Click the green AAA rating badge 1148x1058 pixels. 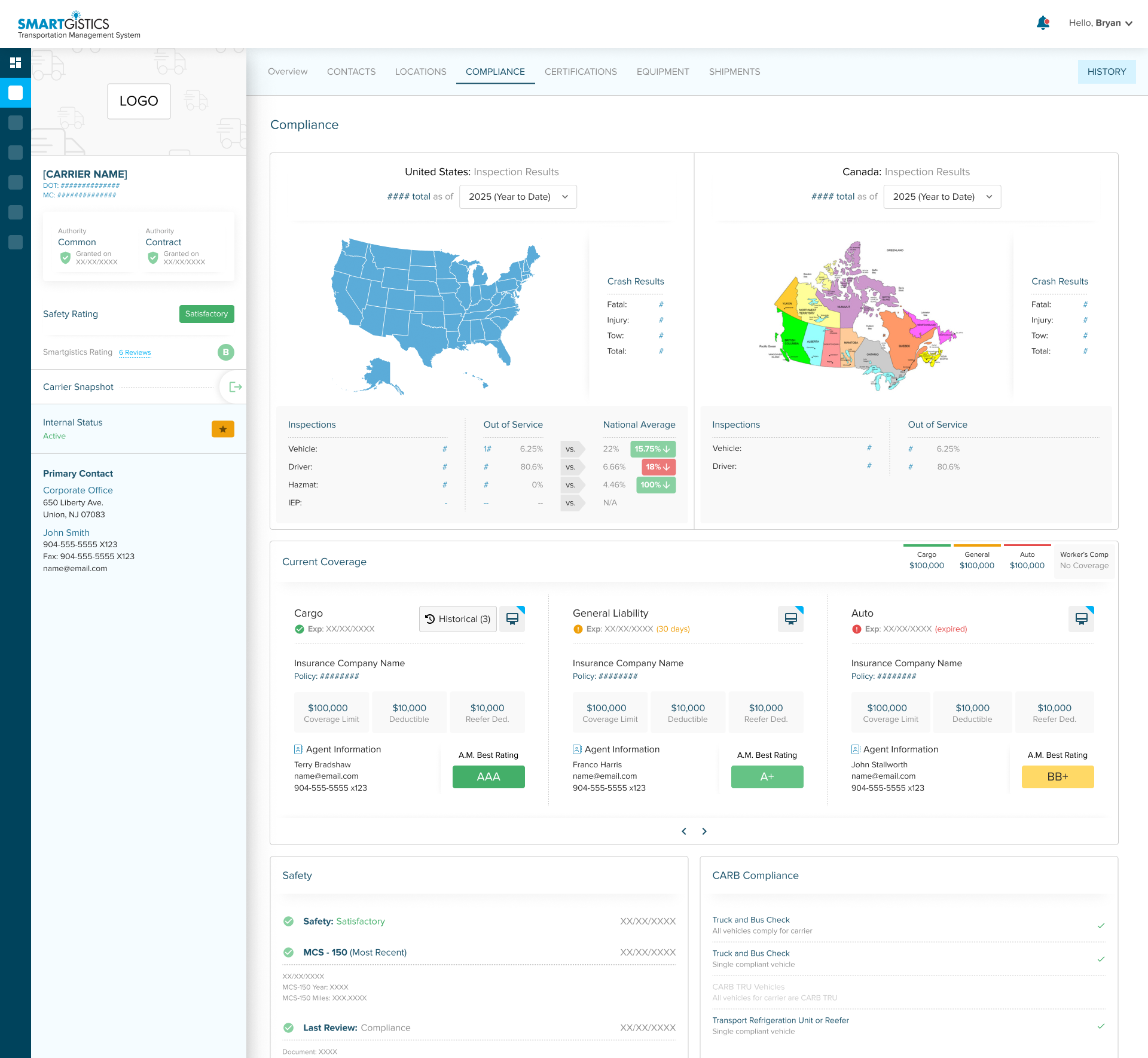pyautogui.click(x=488, y=776)
